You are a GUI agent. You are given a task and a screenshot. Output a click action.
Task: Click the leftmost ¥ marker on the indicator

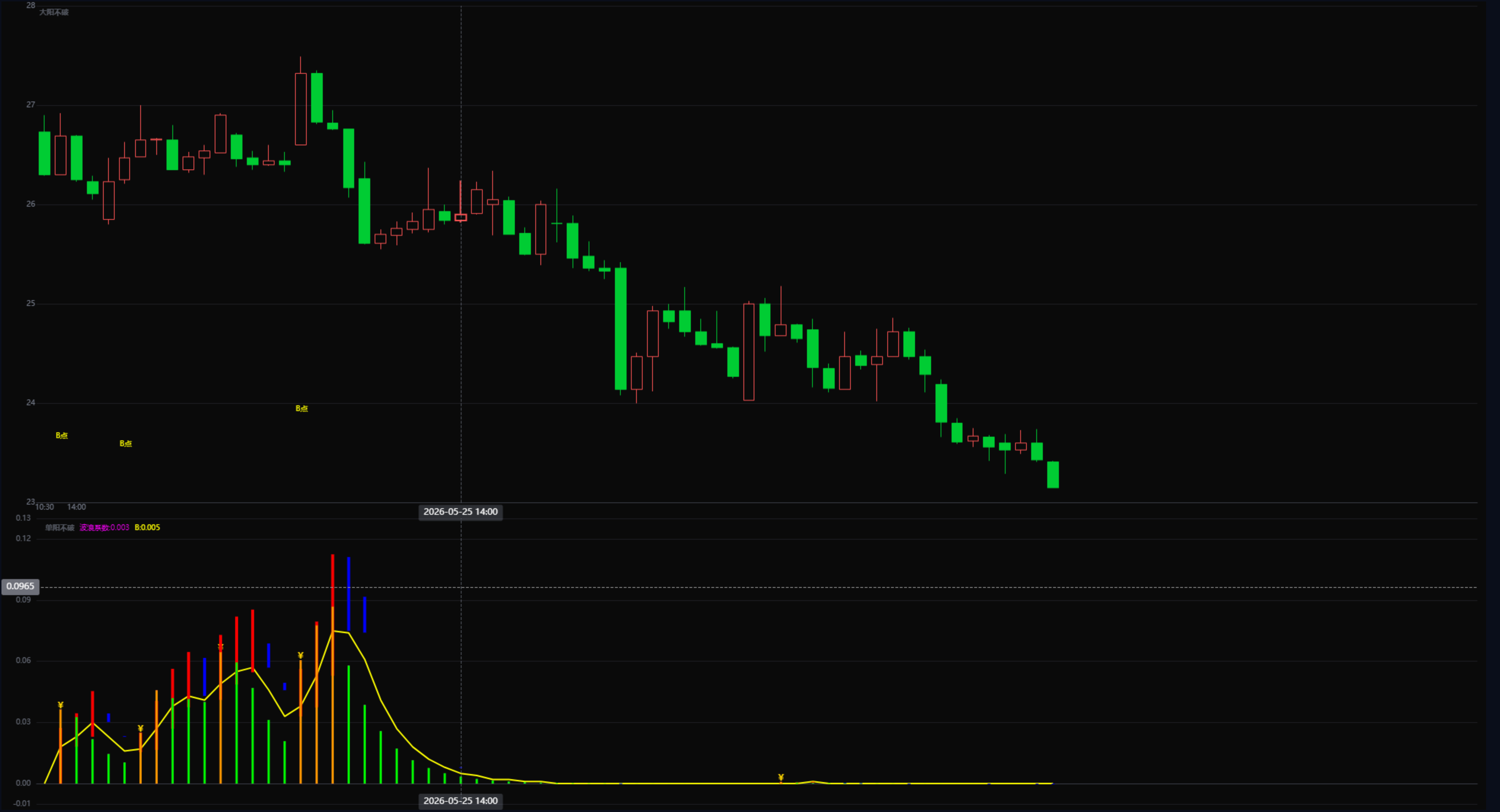pos(61,705)
